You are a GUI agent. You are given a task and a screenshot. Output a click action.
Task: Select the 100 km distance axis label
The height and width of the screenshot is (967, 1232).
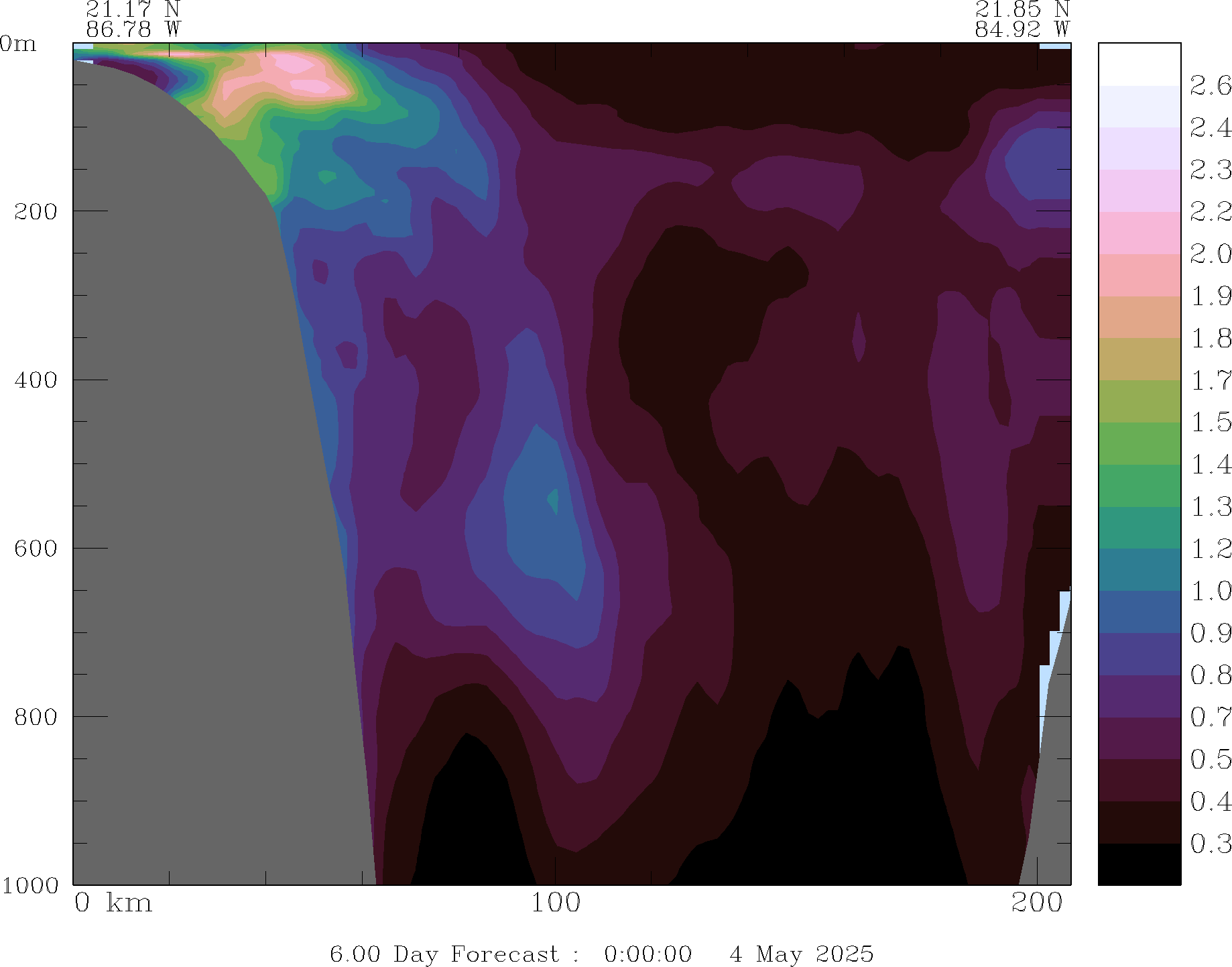(556, 903)
